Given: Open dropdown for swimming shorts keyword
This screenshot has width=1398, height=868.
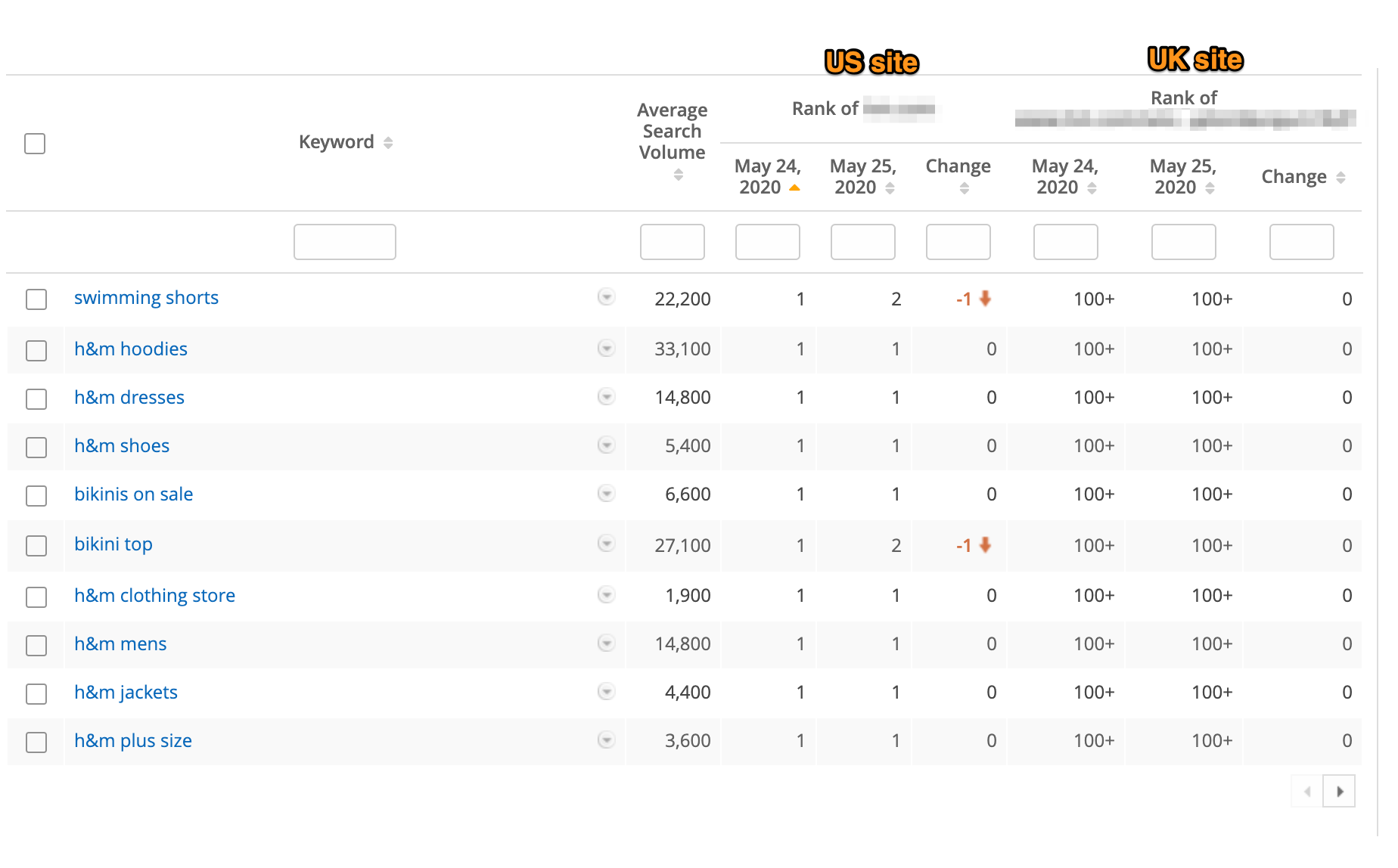Looking at the screenshot, I should [606, 296].
